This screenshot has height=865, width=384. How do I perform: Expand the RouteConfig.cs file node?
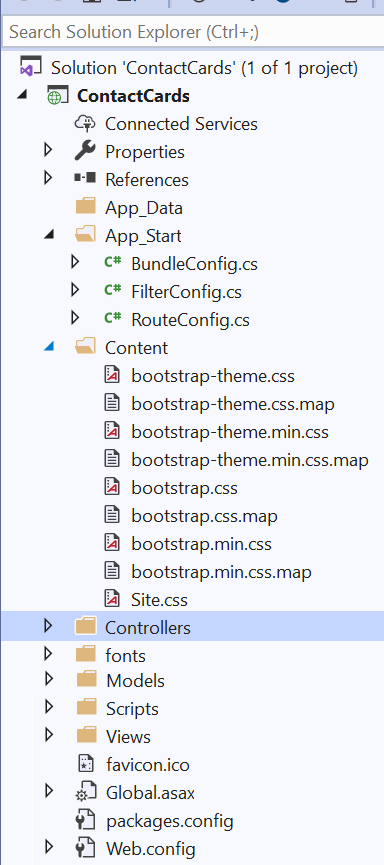pos(76,318)
